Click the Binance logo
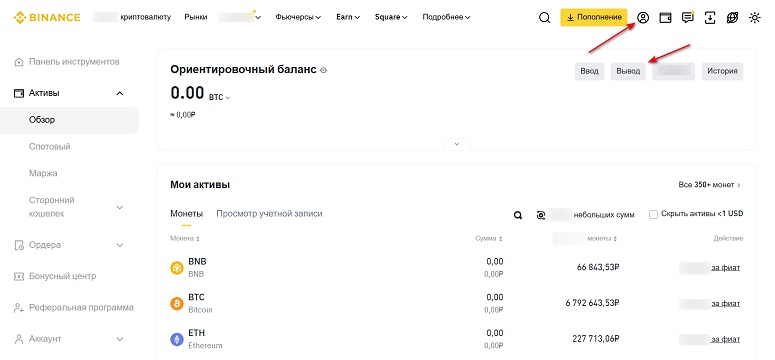Screen dimensions: 775x360 (x=46, y=17)
